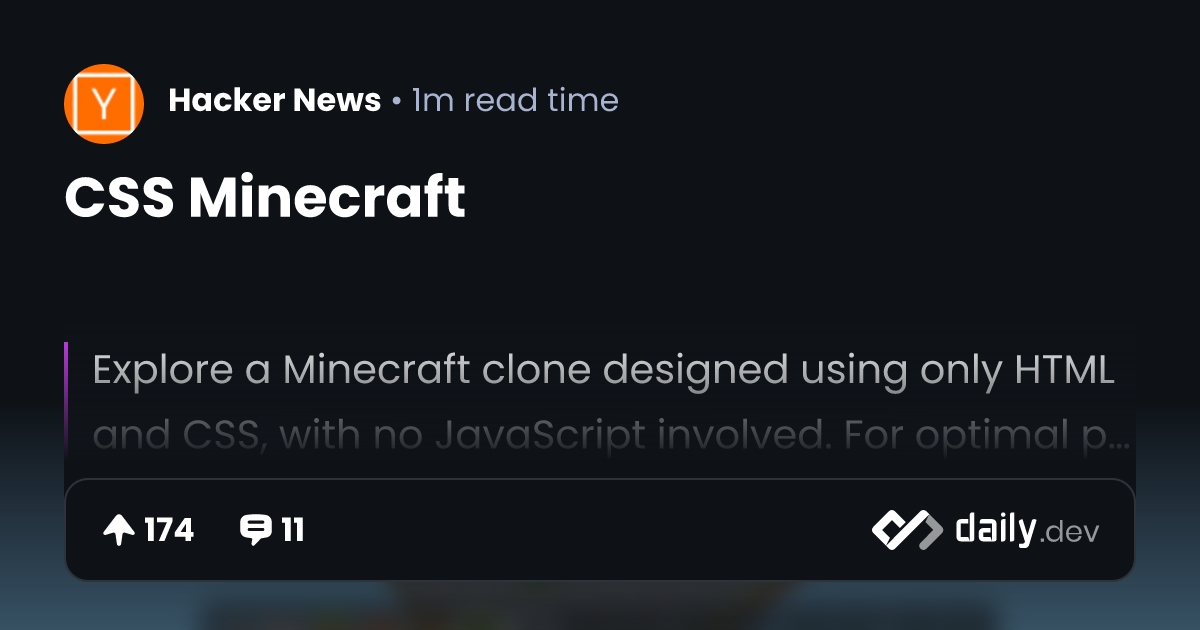
Task: Expand the truncated summary at the ellipsis
Action: click(1119, 440)
